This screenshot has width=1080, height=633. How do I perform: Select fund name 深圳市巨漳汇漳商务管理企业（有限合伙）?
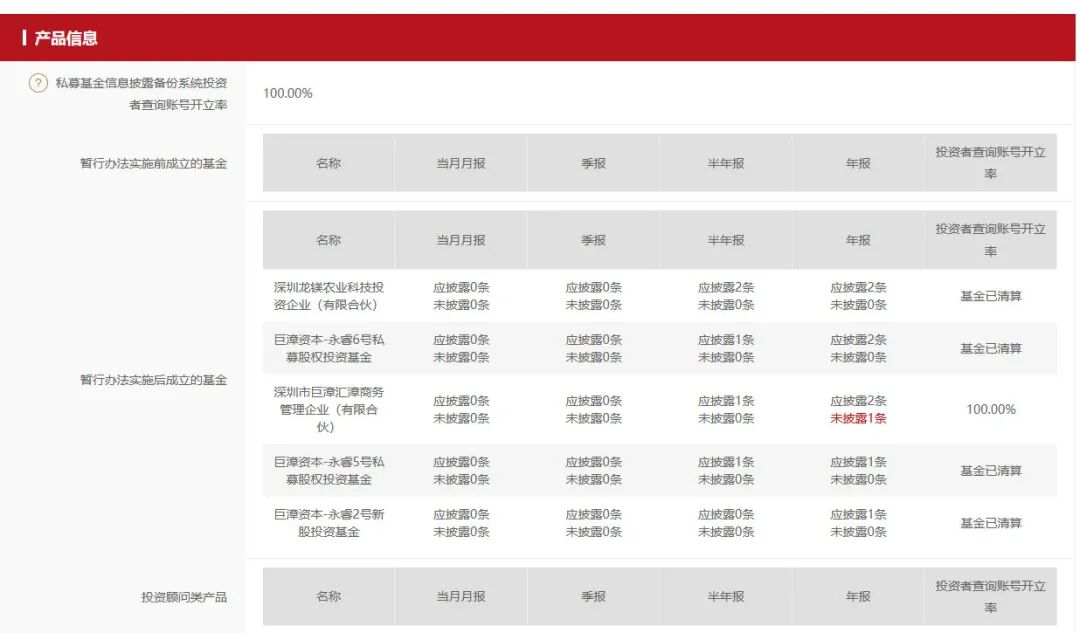pos(329,409)
